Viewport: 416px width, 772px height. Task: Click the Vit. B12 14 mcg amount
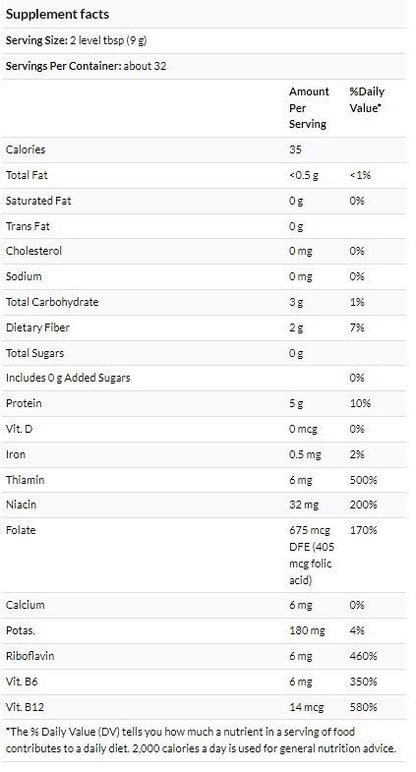point(307,708)
